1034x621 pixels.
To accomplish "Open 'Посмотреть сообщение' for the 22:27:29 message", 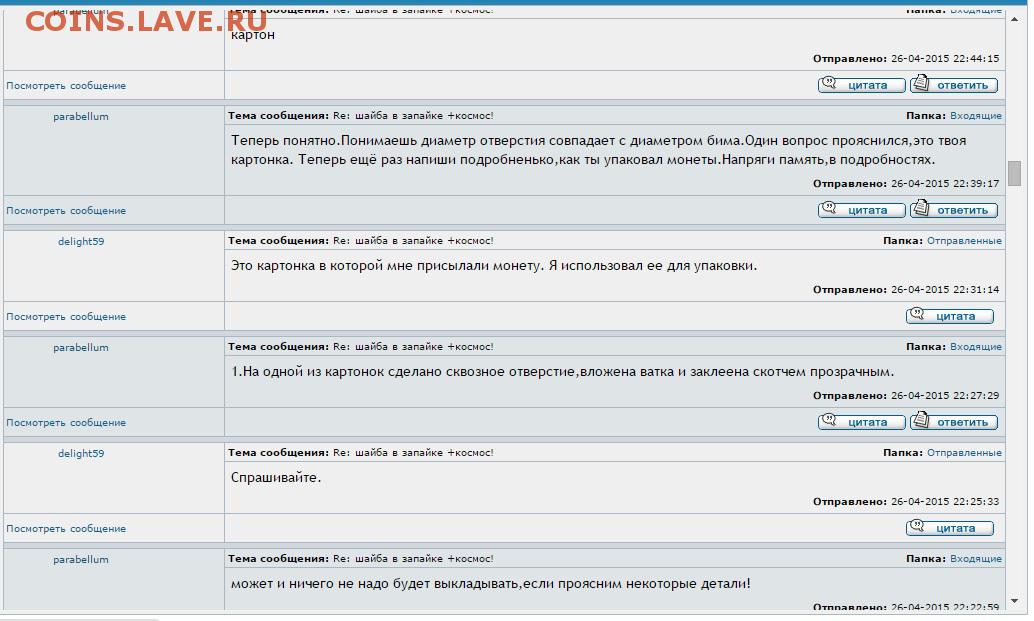I will (66, 423).
